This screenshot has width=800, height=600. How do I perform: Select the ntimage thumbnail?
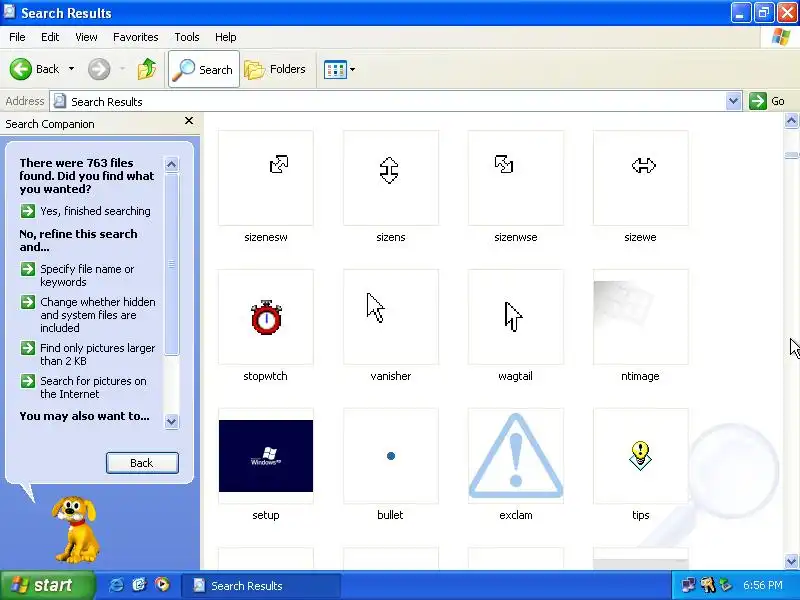pyautogui.click(x=641, y=317)
